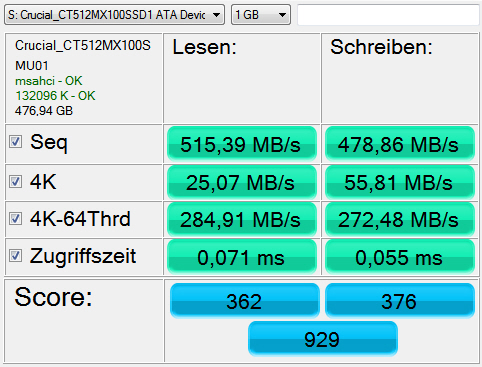
Task: Open the Crucial drive selection dropdown
Action: tap(114, 15)
